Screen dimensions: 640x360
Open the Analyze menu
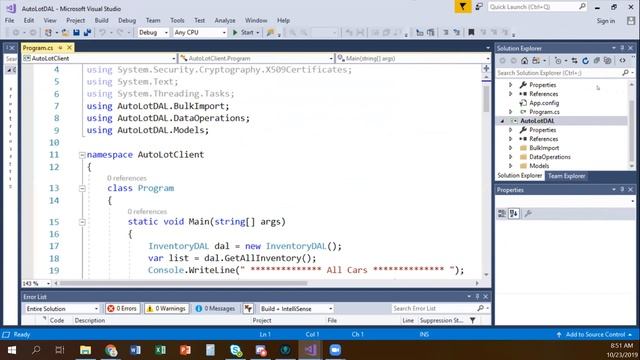tap(225, 20)
